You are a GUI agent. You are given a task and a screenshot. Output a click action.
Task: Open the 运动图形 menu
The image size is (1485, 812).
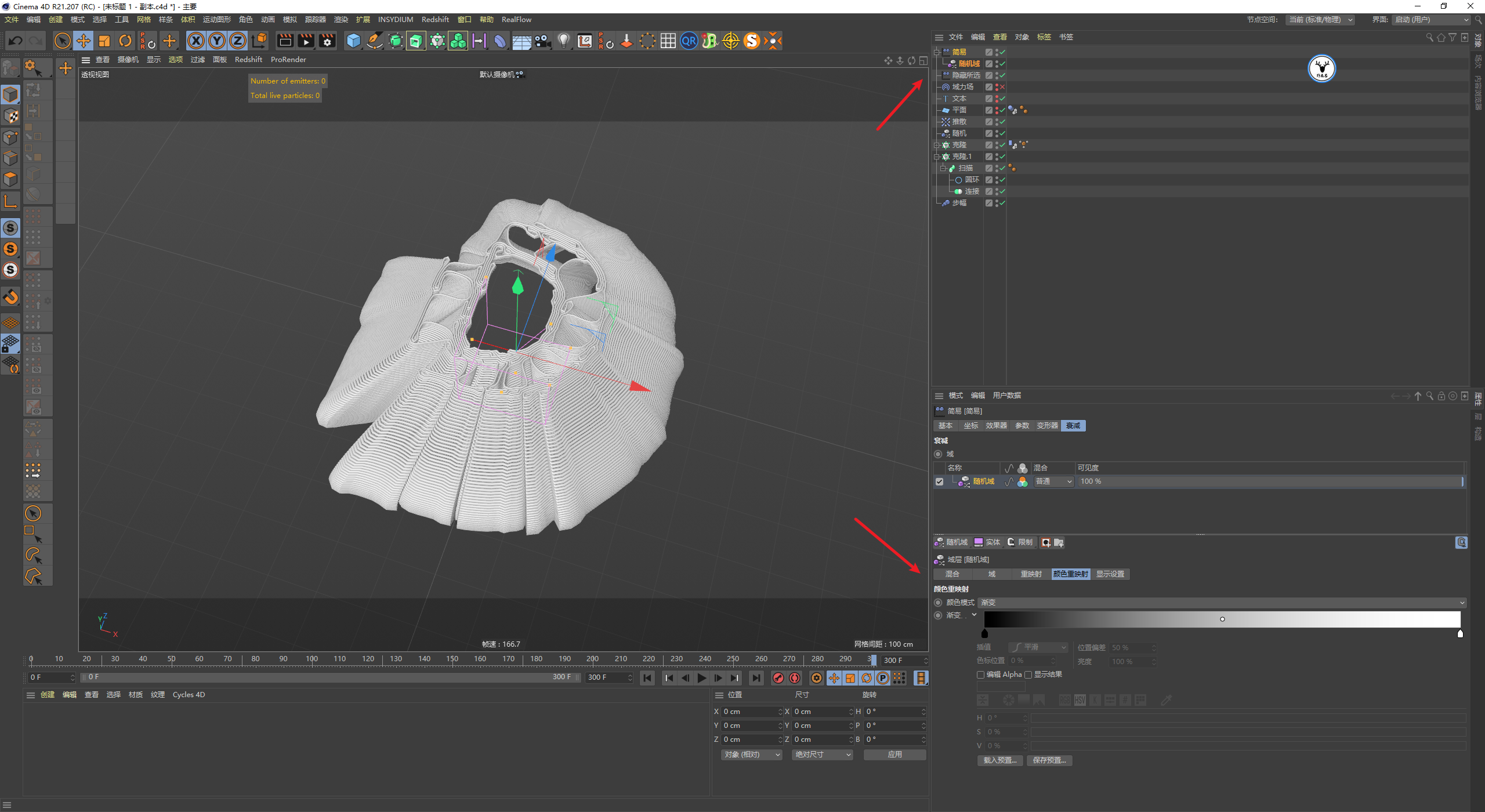[x=216, y=20]
